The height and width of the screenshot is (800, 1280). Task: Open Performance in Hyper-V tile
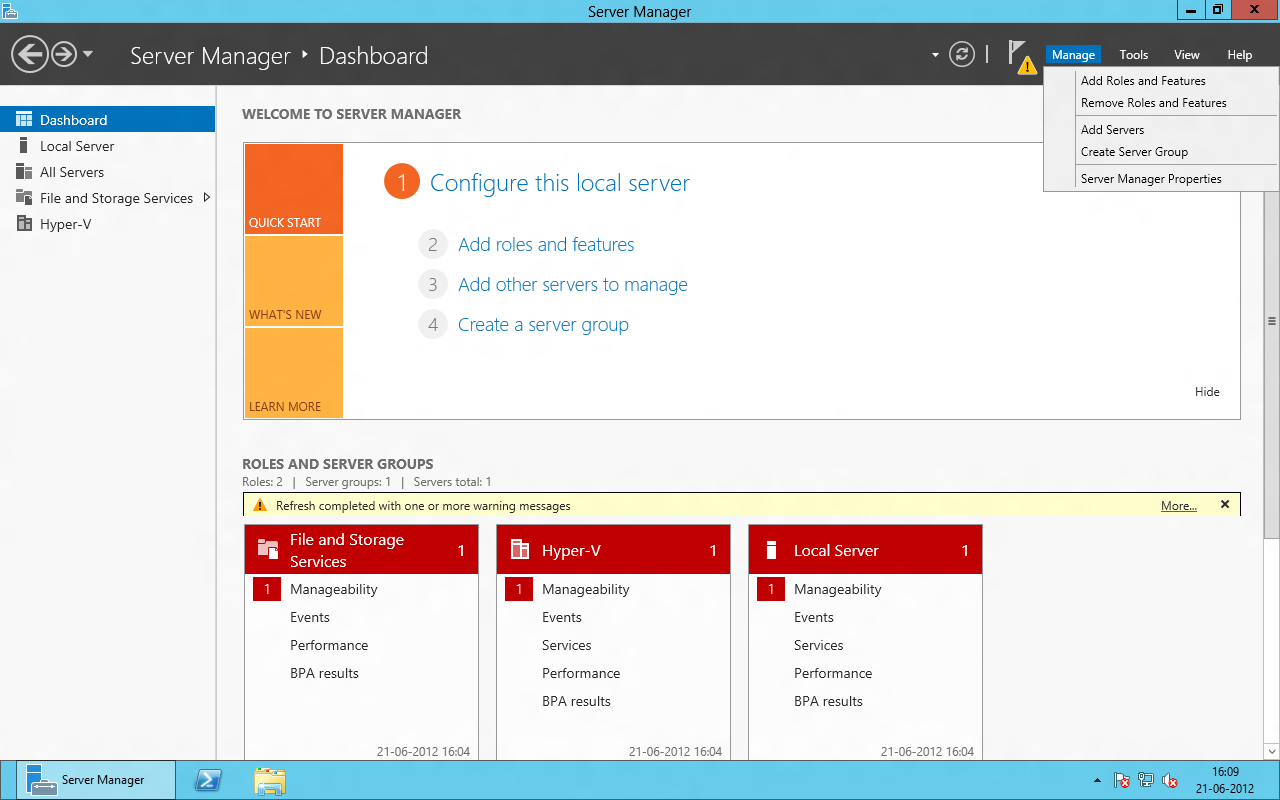pyautogui.click(x=581, y=674)
